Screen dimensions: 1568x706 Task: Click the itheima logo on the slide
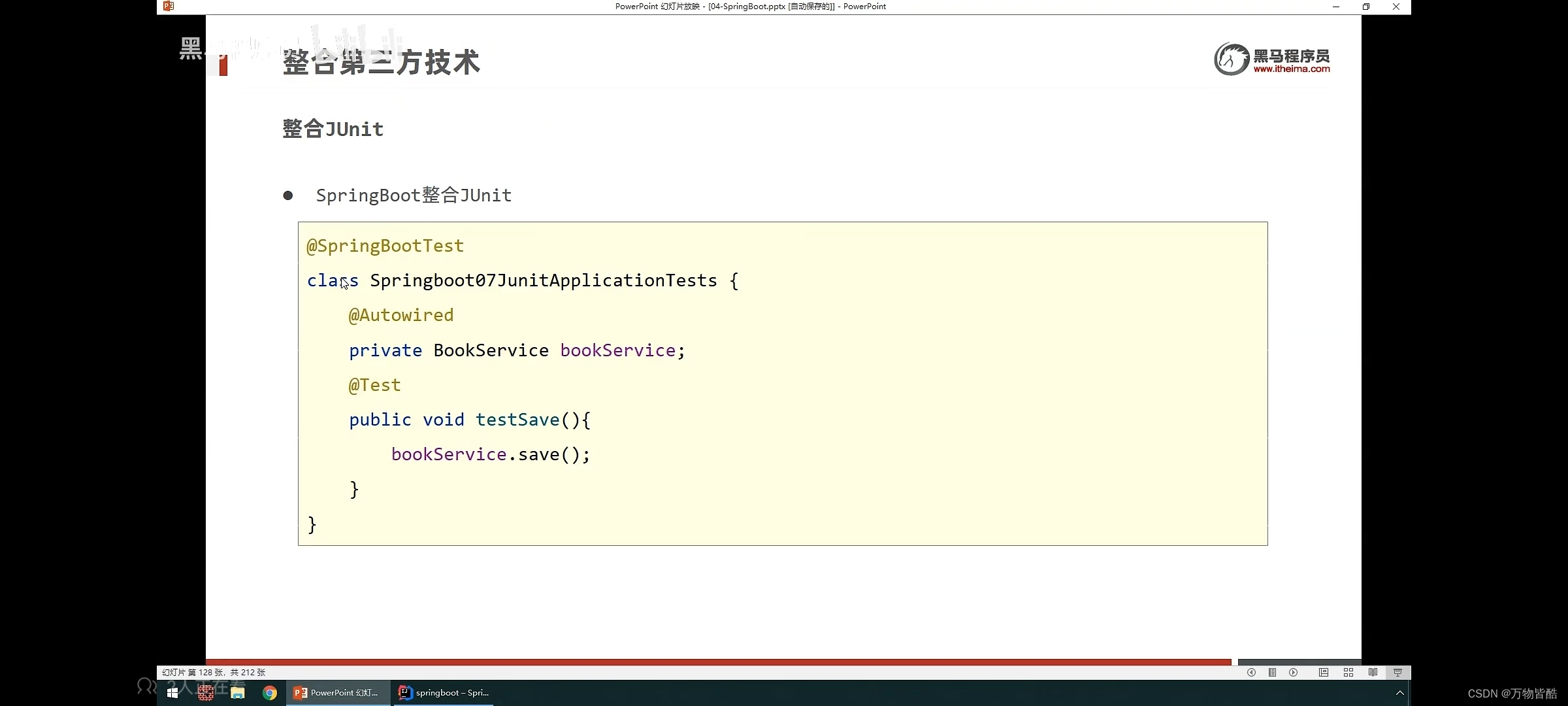point(1271,59)
